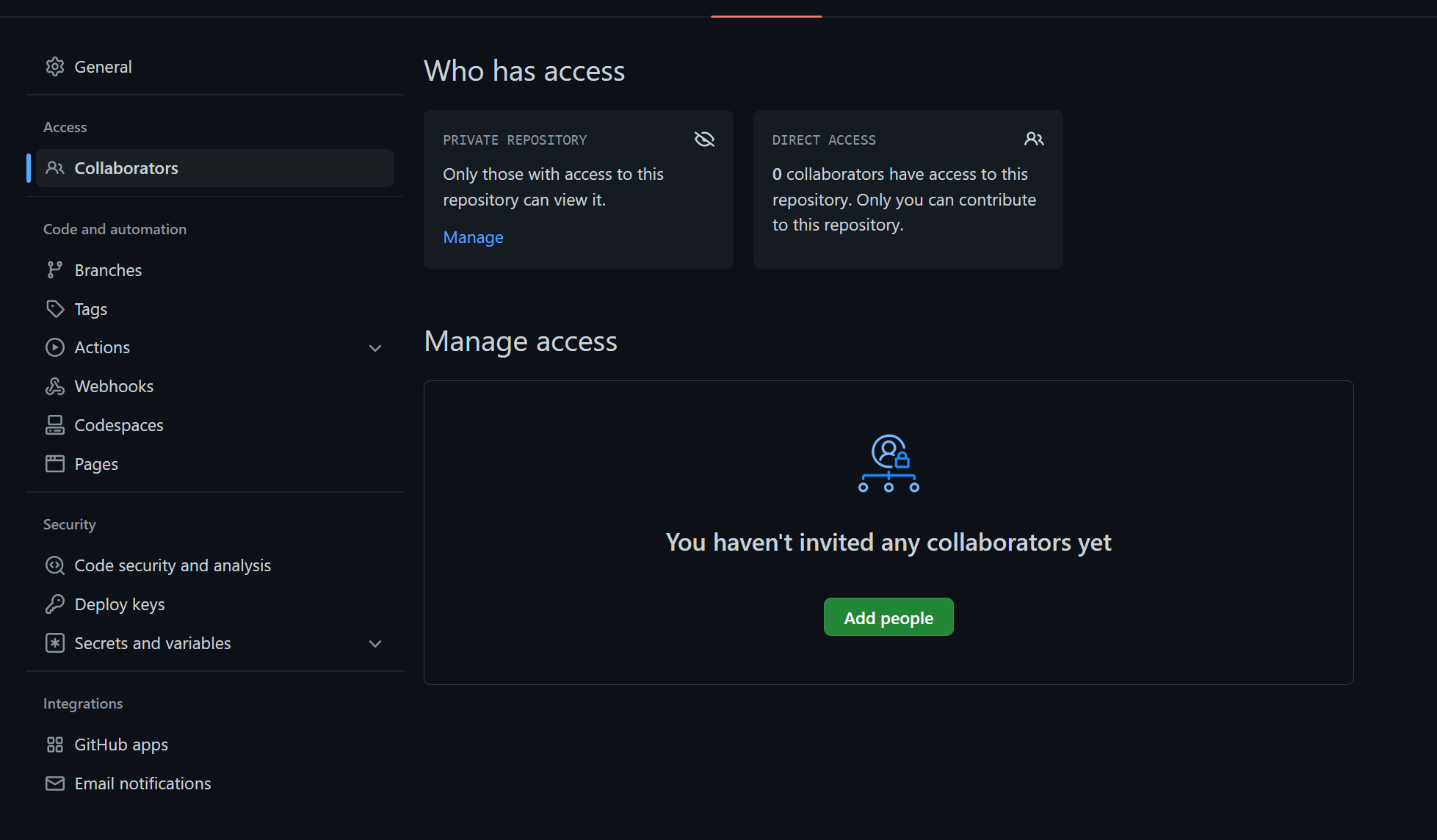Click the Email notifications envelope icon

pyautogui.click(x=55, y=783)
